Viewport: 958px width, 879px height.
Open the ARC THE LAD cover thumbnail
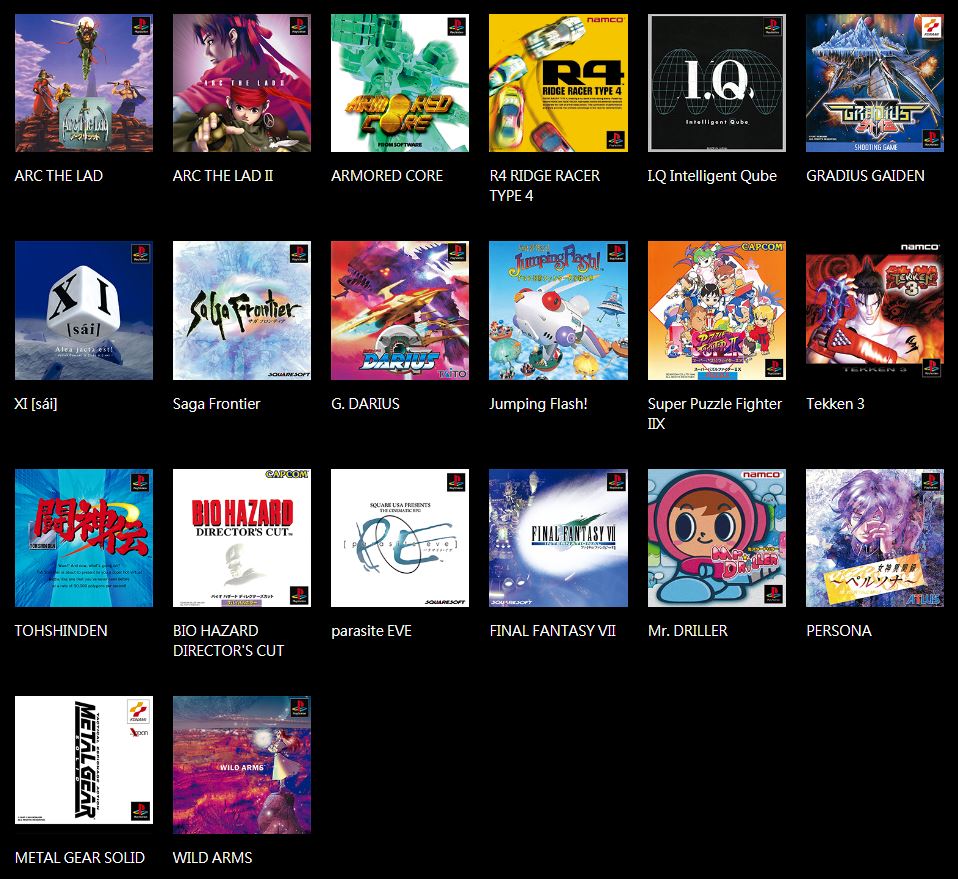[83, 82]
